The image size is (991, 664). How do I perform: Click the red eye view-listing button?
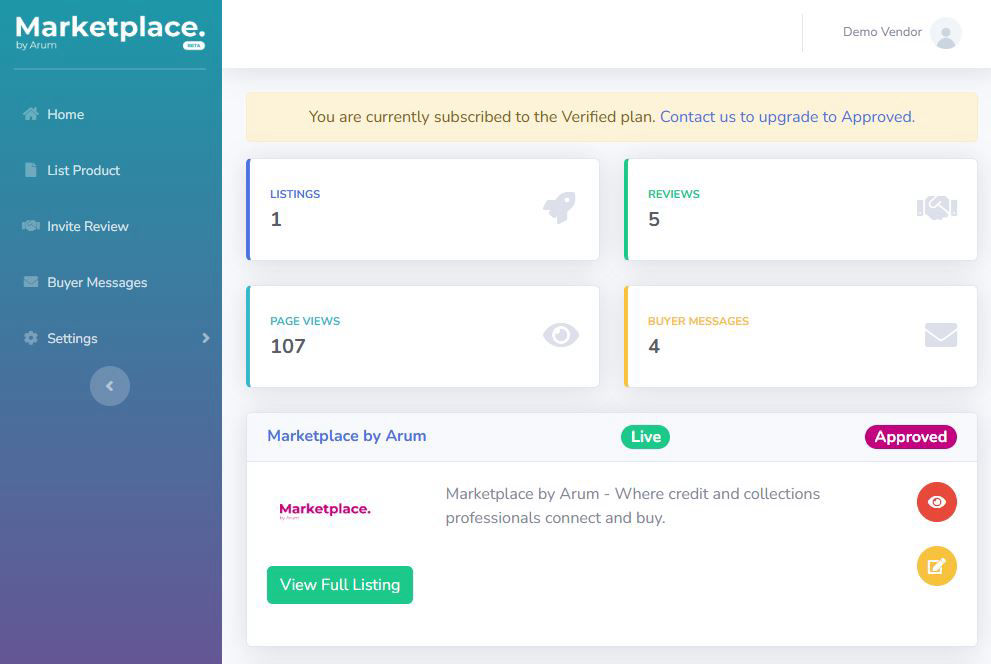pyautogui.click(x=937, y=502)
